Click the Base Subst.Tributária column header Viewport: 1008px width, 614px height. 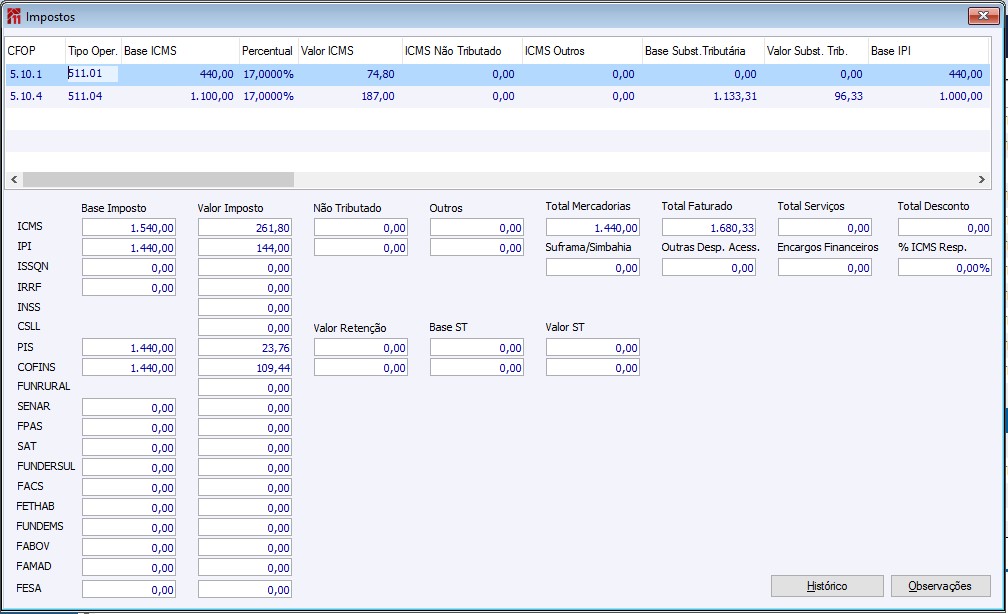(x=703, y=51)
